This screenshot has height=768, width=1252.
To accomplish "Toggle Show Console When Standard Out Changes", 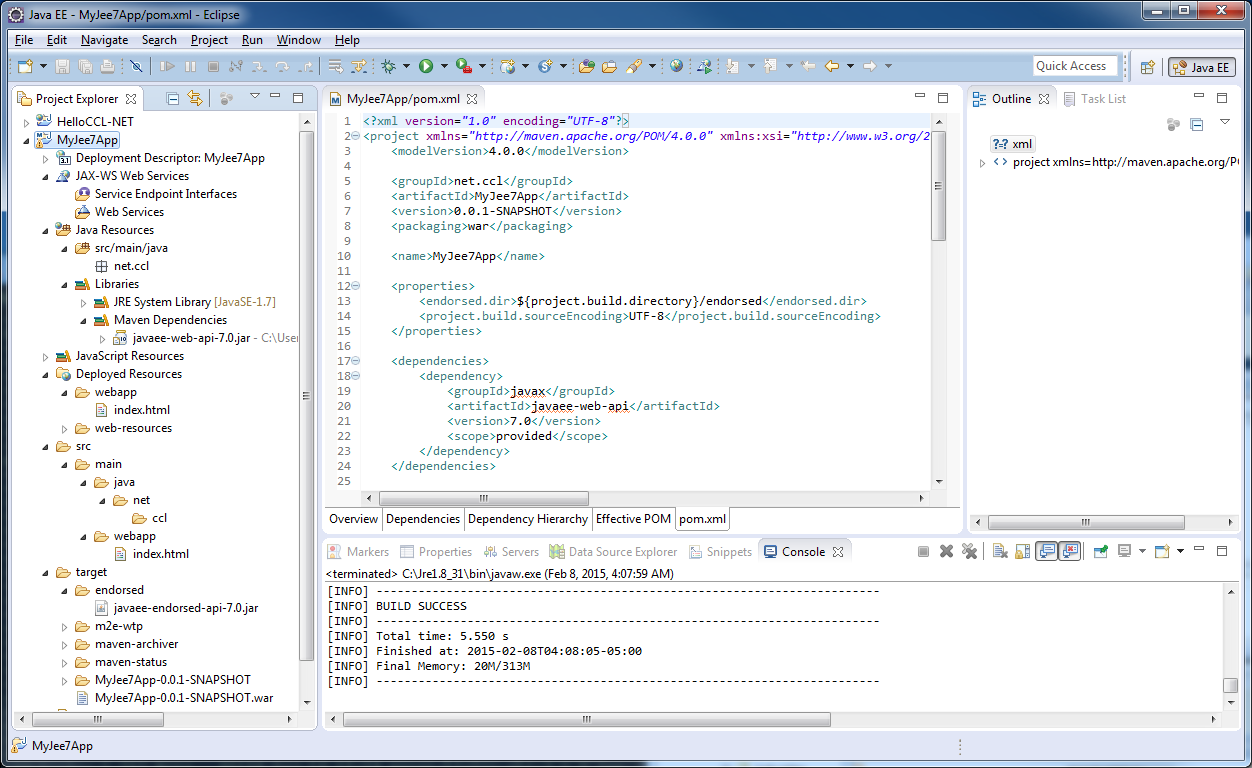I will [1046, 551].
